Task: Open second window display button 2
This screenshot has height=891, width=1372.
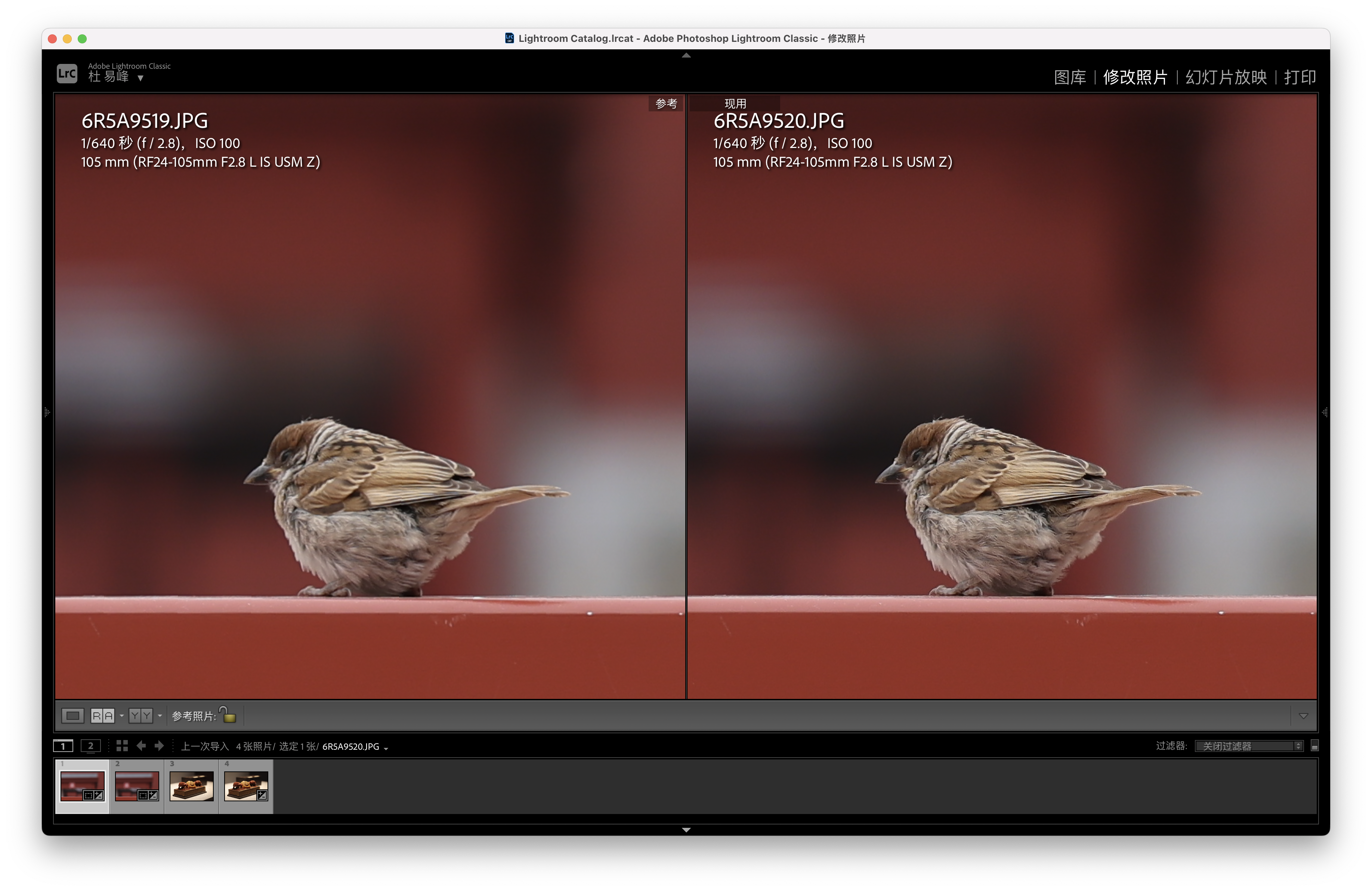Action: [90, 746]
